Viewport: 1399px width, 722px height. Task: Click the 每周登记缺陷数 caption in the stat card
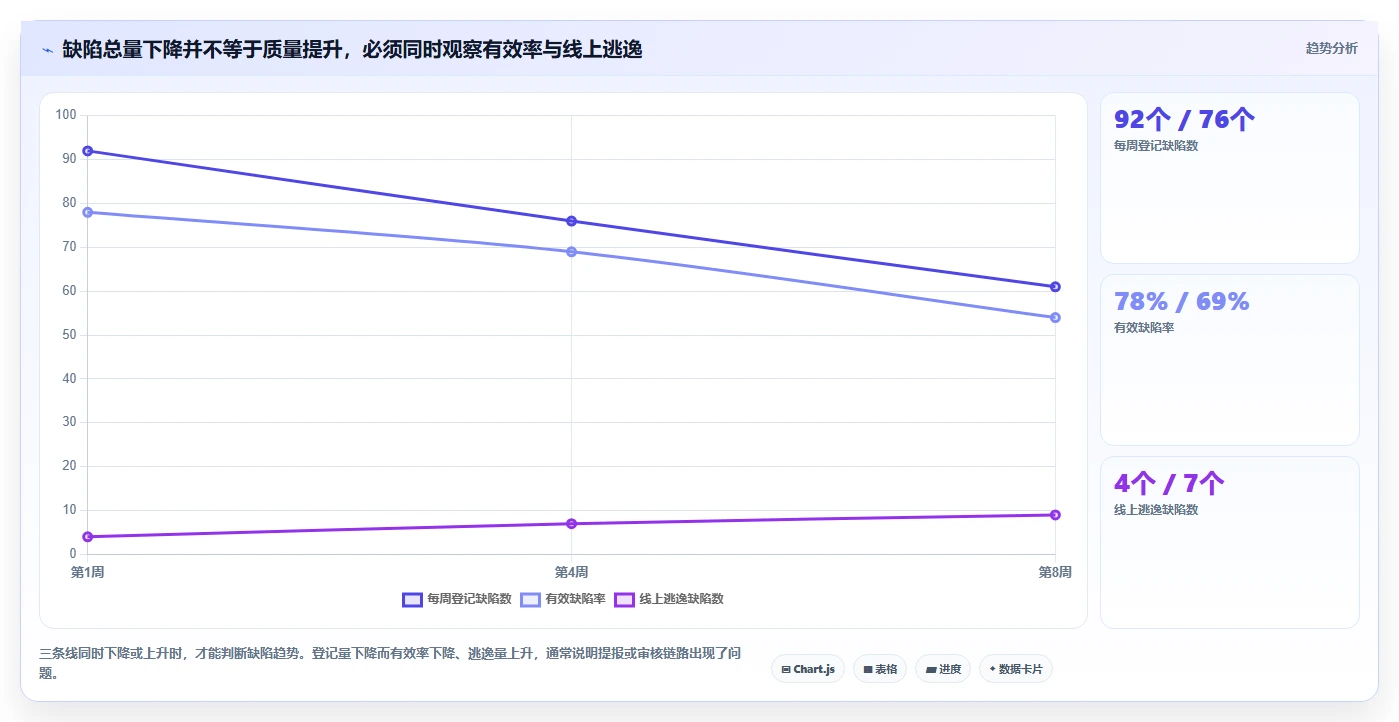click(1156, 145)
